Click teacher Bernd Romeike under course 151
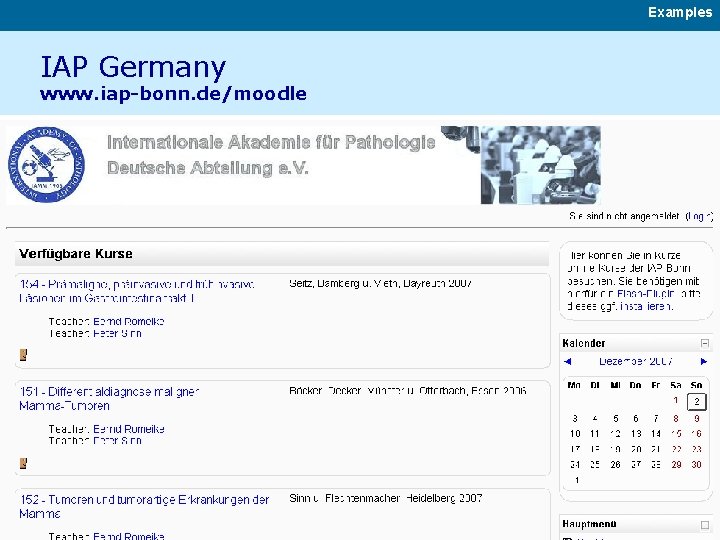The image size is (720, 540). pos(129,429)
